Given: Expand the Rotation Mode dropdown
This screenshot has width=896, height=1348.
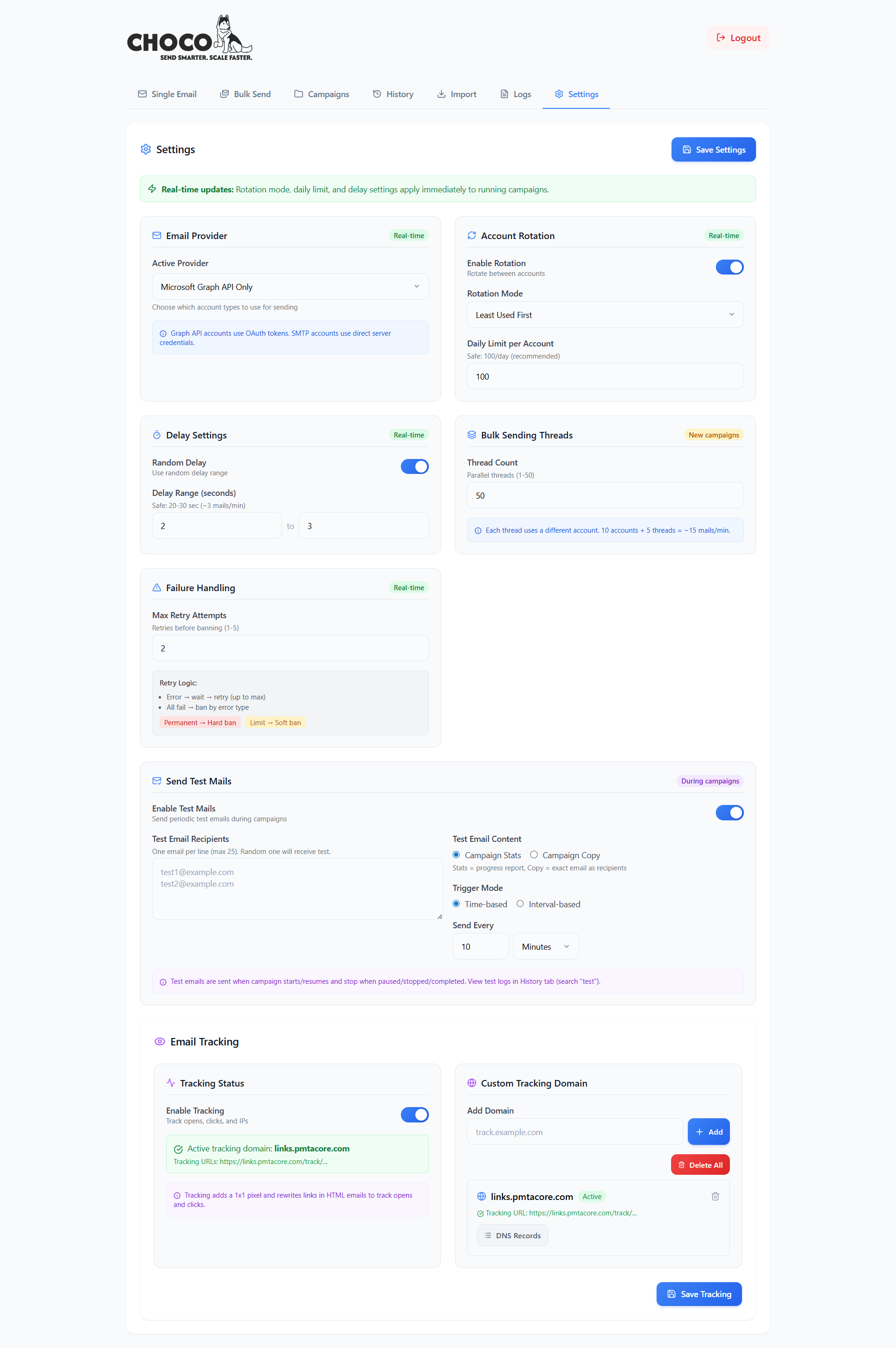Looking at the screenshot, I should coord(605,314).
